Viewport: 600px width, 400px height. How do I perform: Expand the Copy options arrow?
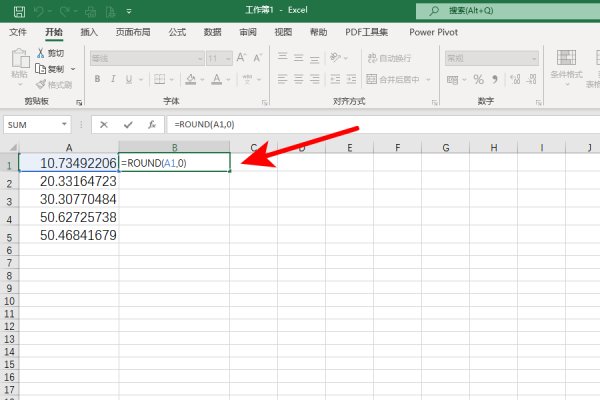73,69
